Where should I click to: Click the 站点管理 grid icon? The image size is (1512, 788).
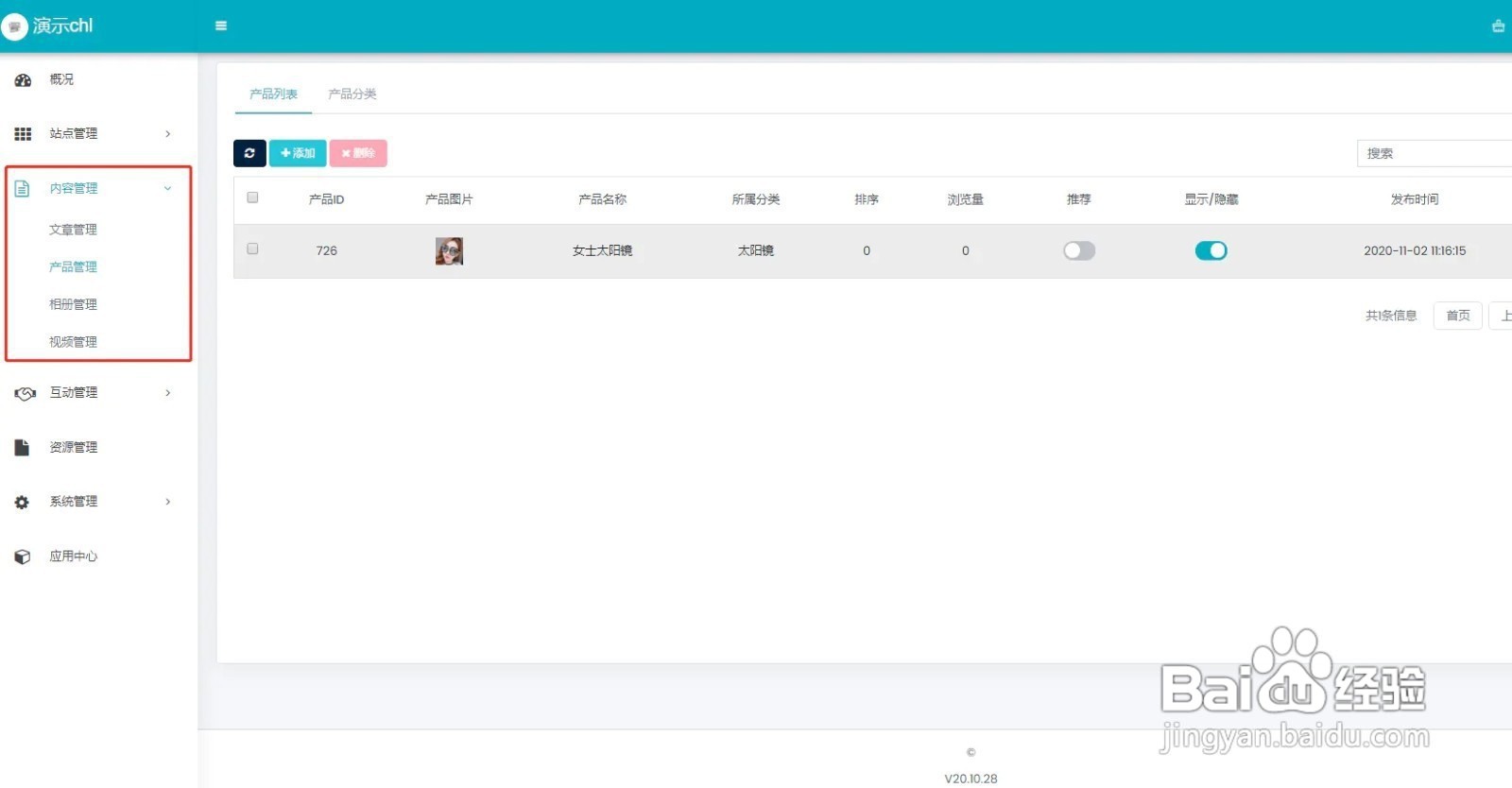[x=23, y=134]
